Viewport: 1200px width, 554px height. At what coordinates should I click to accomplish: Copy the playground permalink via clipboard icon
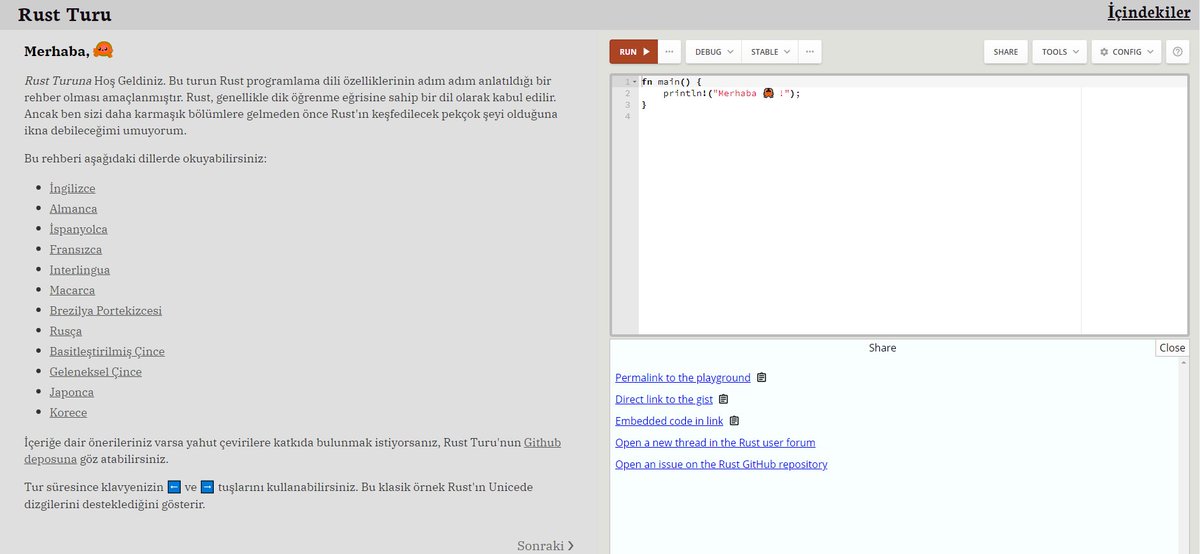point(762,378)
